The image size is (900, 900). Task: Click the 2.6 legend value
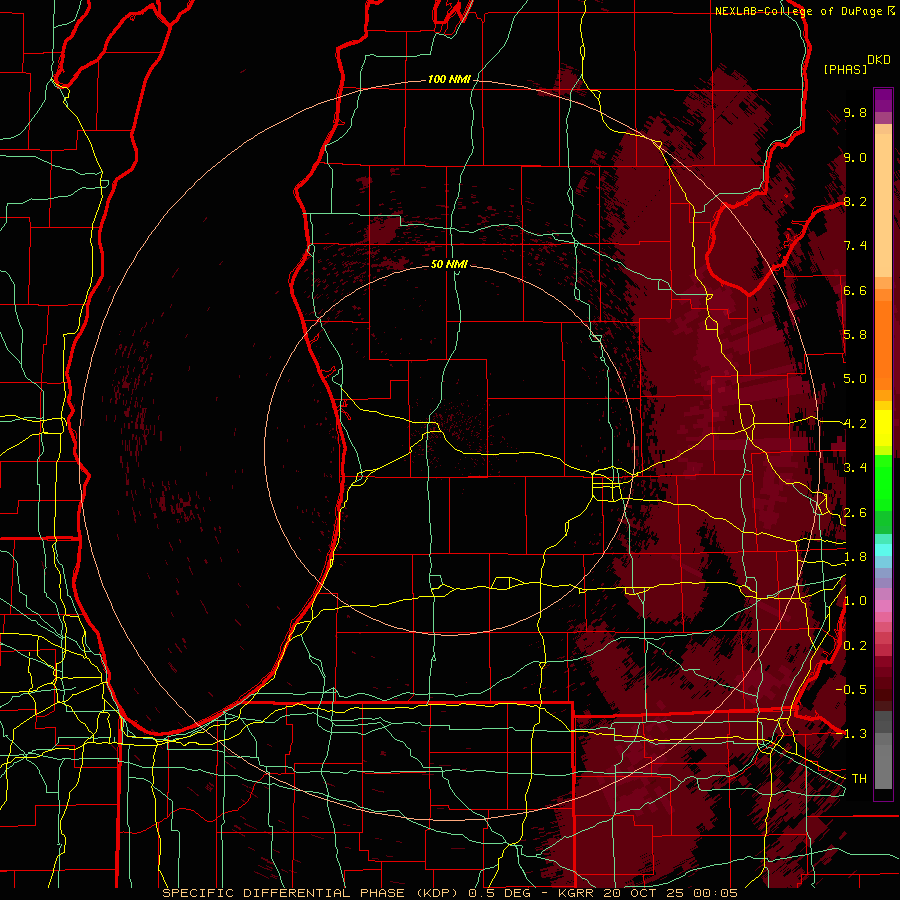coord(855,513)
